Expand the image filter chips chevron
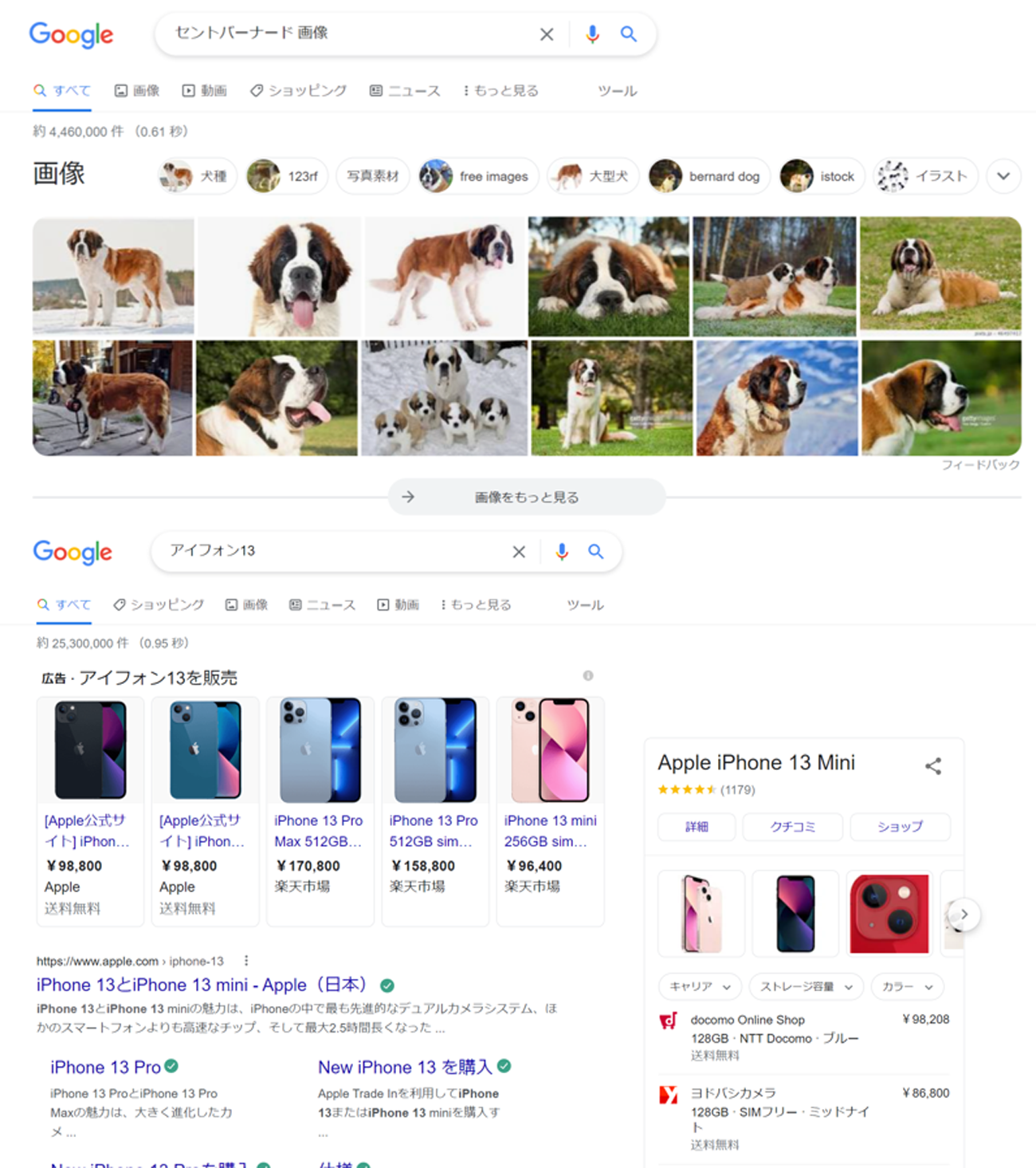Image resolution: width=1036 pixels, height=1168 pixels. pyautogui.click(x=1003, y=176)
